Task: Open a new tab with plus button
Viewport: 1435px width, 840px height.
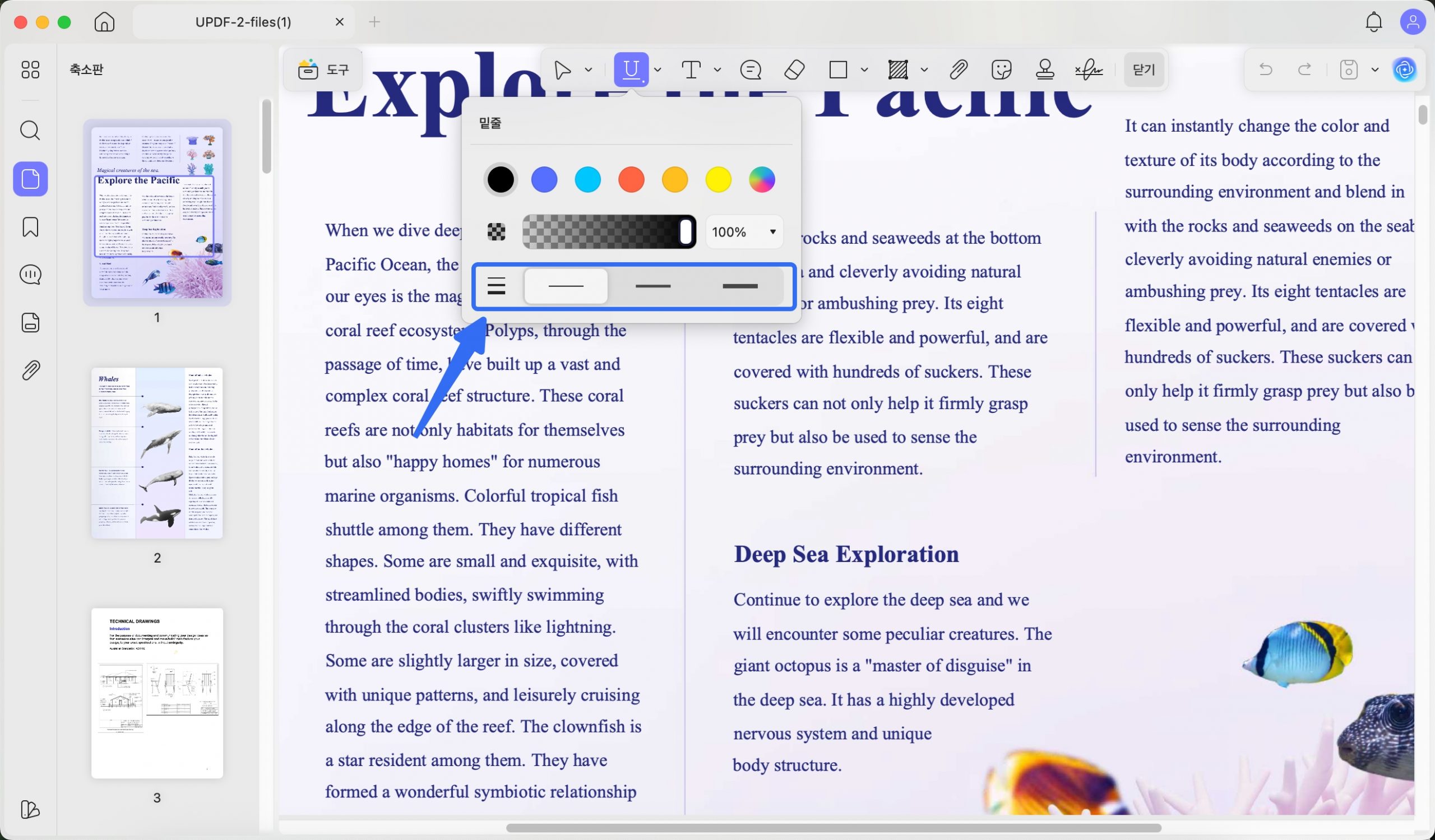Action: [374, 22]
